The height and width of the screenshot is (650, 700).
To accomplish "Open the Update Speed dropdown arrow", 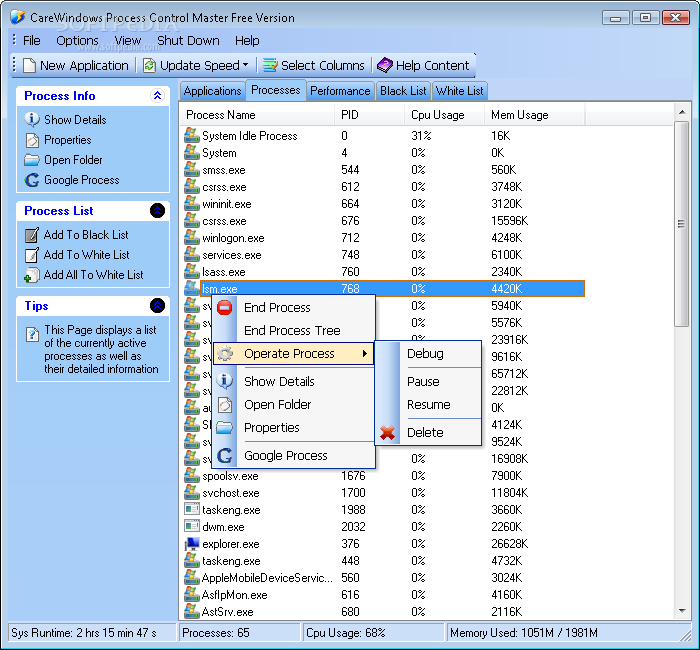I will [246, 65].
